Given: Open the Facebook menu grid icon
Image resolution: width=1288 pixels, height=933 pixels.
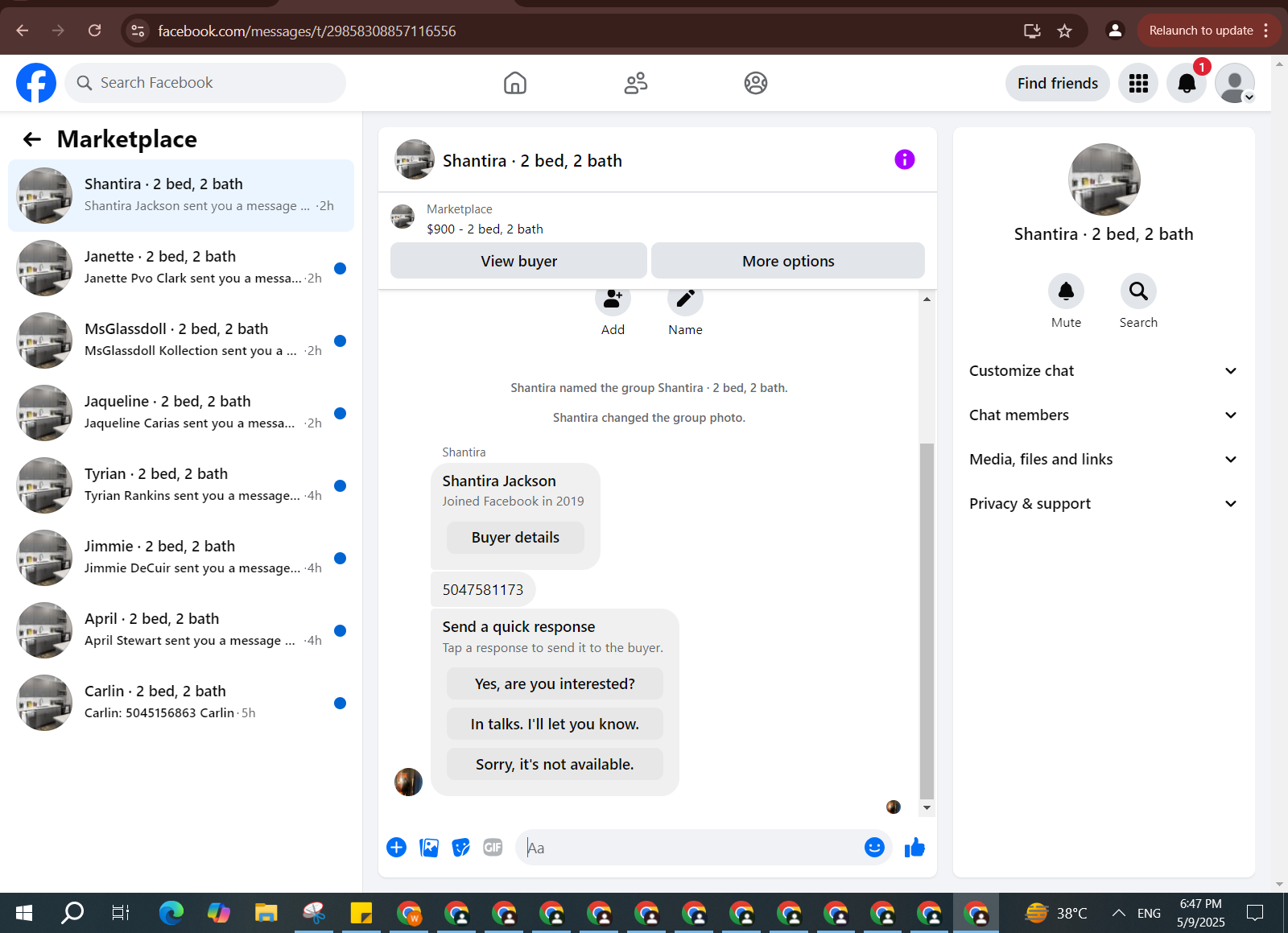Looking at the screenshot, I should 1138,83.
